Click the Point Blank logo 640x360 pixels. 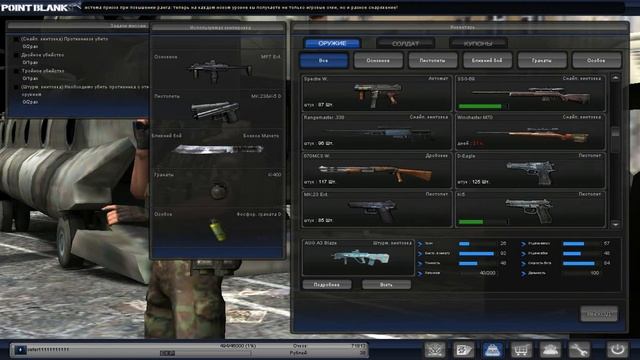point(40,7)
